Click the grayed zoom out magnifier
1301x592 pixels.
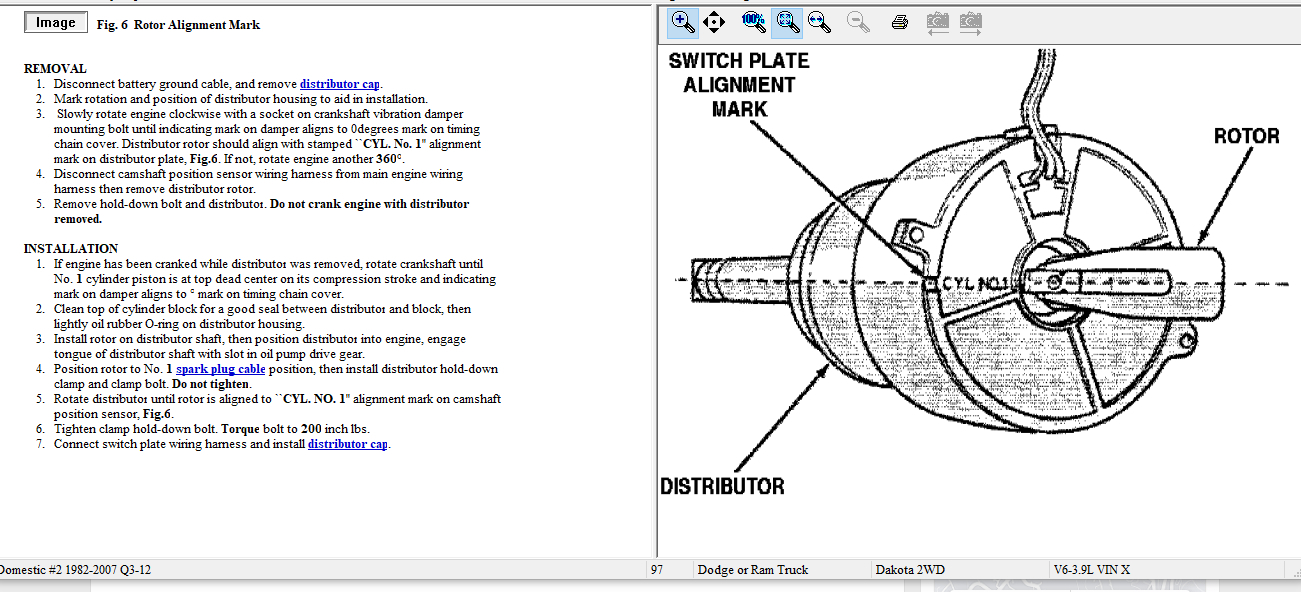point(858,21)
